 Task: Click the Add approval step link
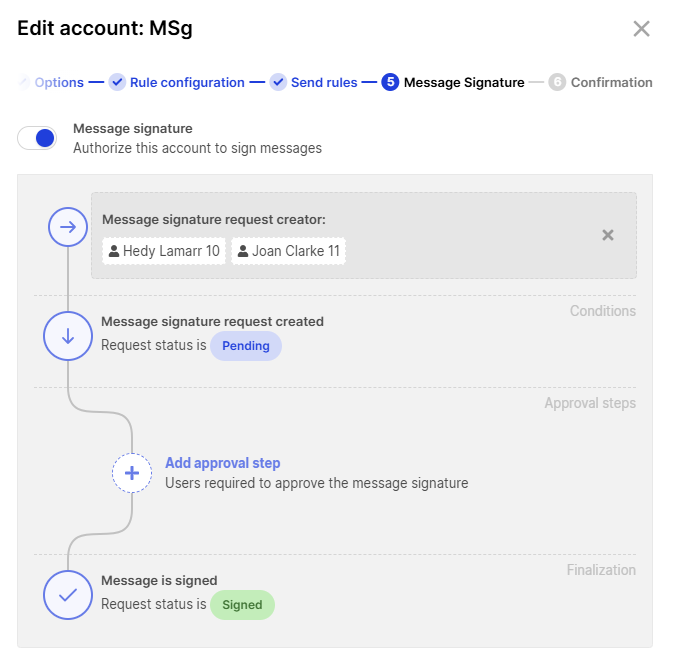(x=222, y=463)
